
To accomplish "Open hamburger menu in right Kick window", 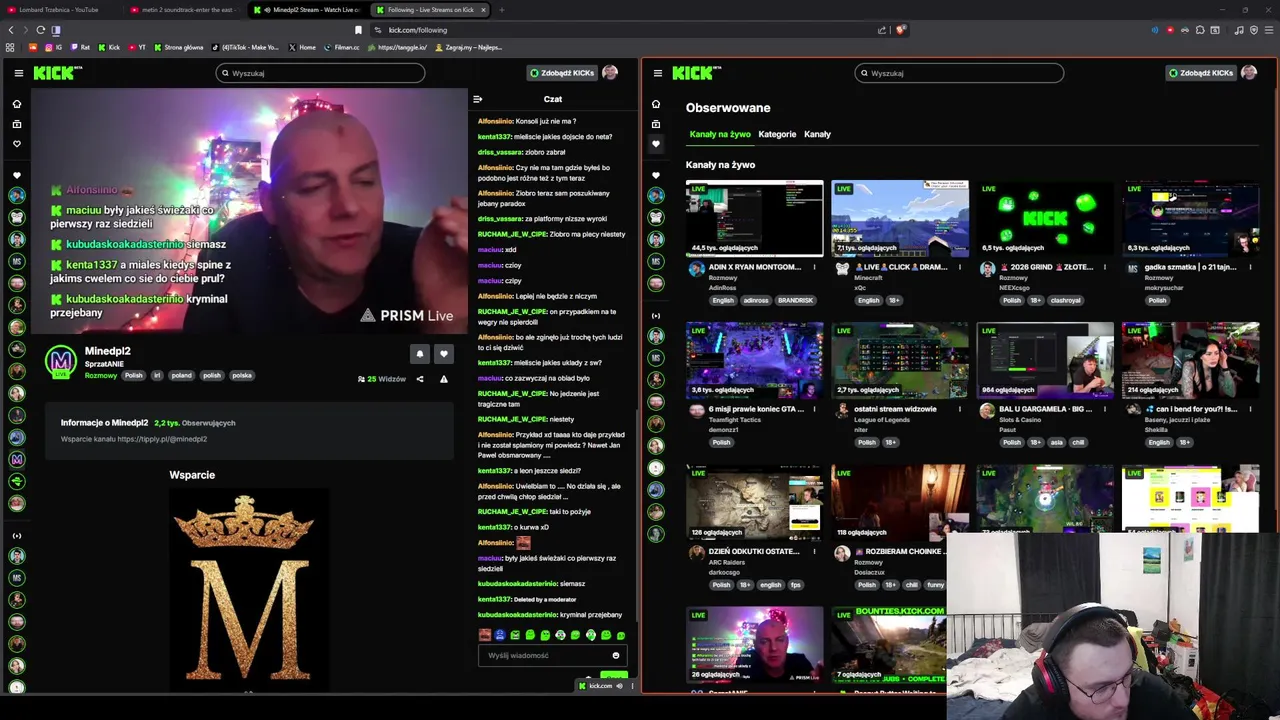I will pyautogui.click(x=657, y=73).
